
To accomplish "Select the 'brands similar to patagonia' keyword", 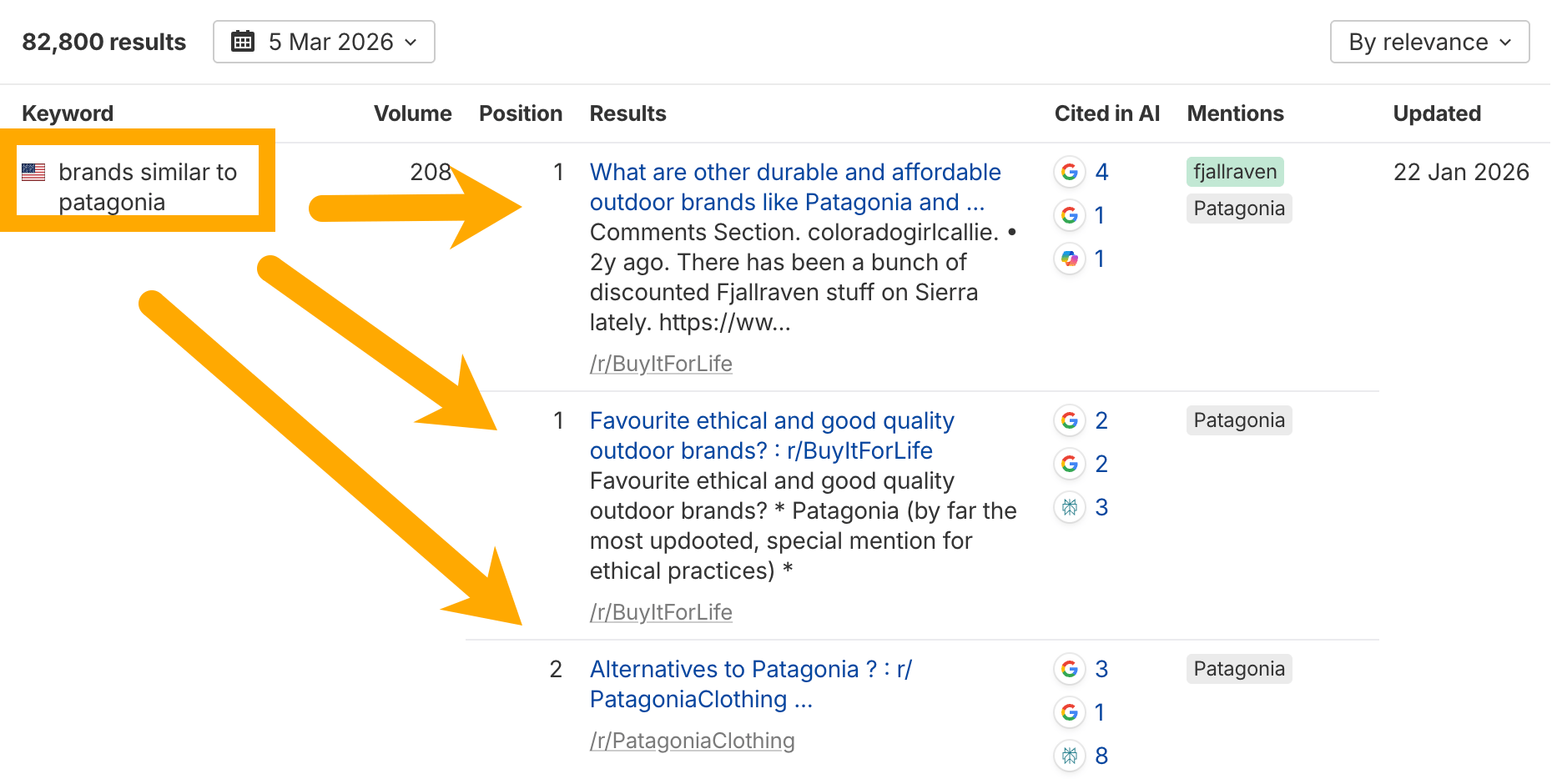I will 148,187.
